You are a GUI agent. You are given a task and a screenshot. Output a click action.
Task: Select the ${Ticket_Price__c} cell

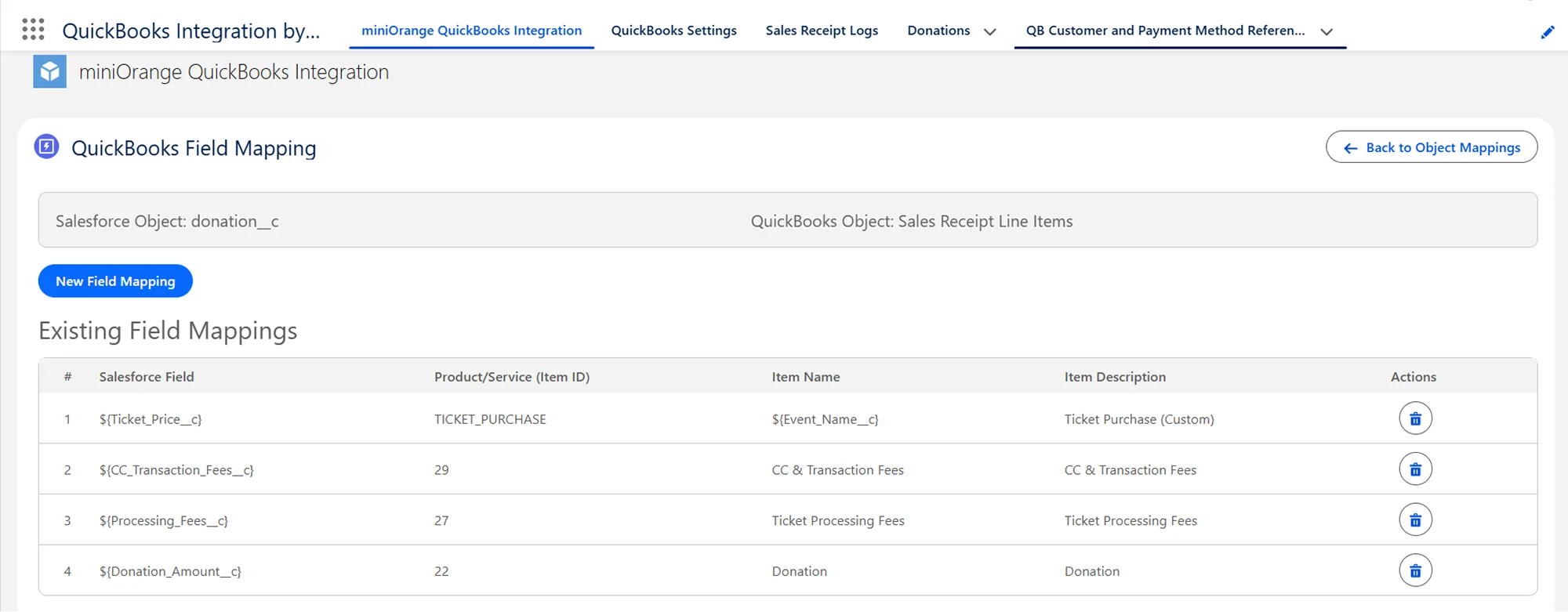[x=151, y=419]
